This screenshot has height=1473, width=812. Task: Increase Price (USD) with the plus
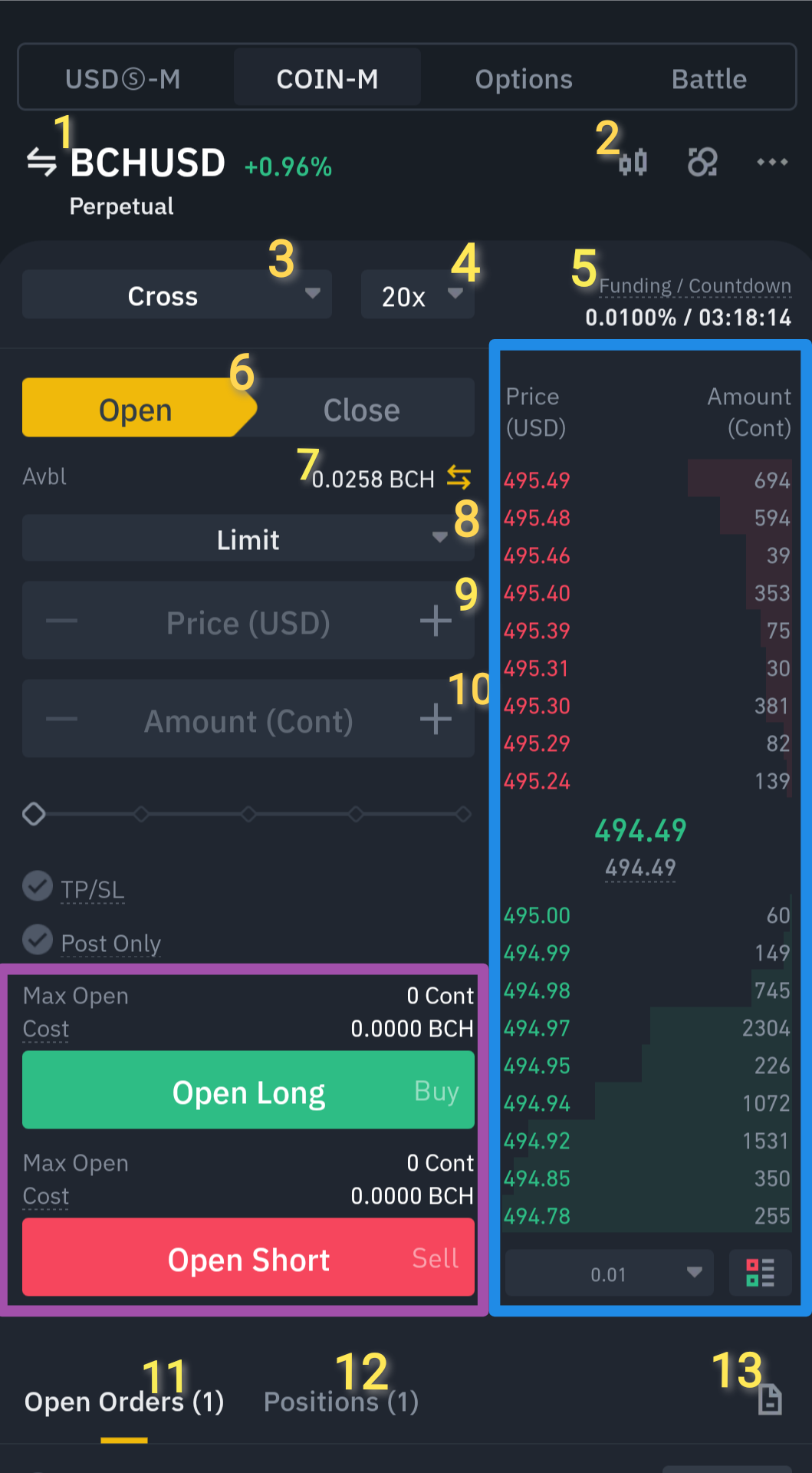pyautogui.click(x=436, y=621)
